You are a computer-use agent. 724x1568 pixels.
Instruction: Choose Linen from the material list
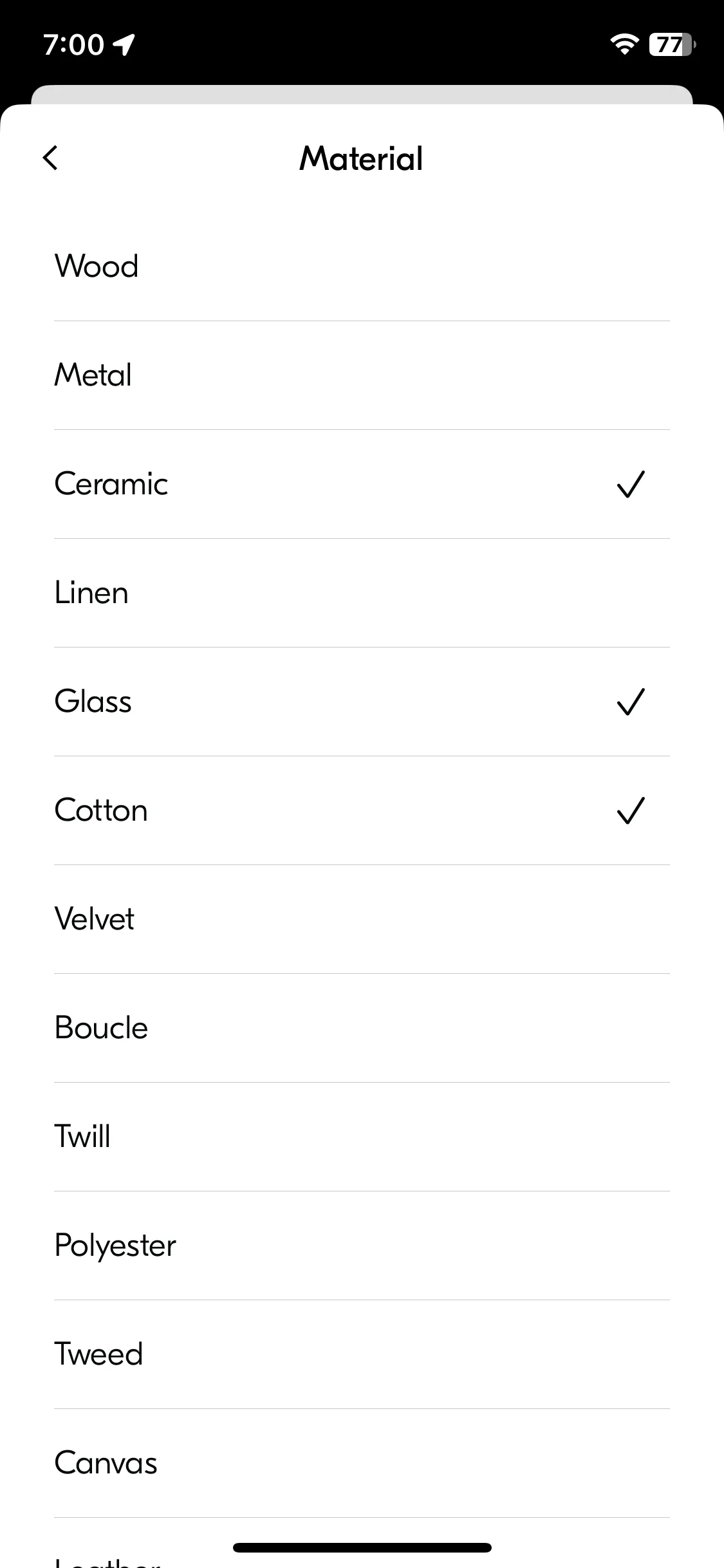362,593
